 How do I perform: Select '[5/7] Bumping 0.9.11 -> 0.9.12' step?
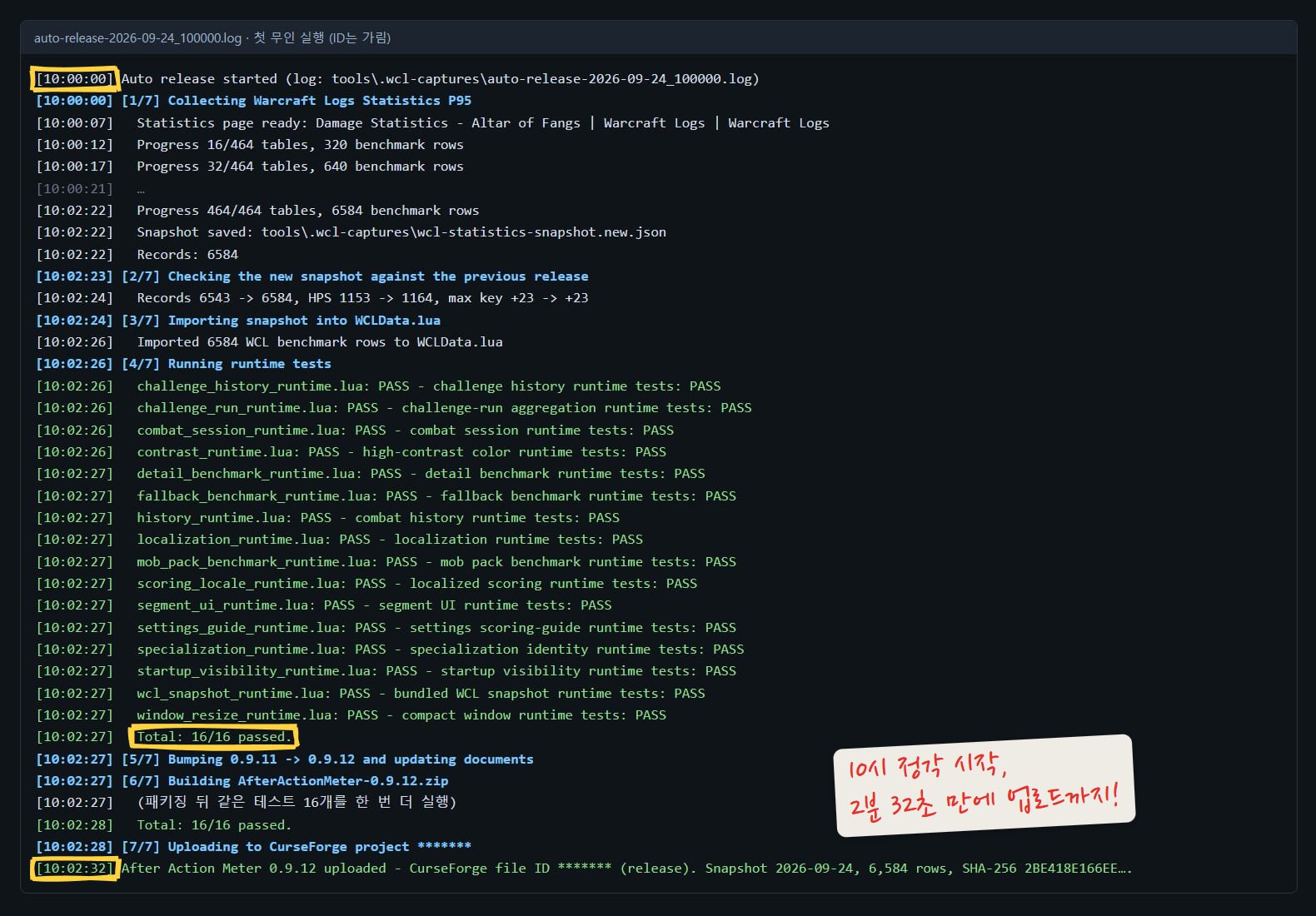[x=284, y=759]
